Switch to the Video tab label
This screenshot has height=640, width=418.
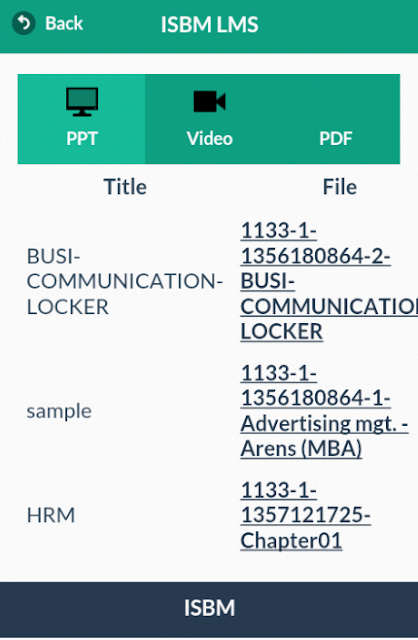pos(209,139)
